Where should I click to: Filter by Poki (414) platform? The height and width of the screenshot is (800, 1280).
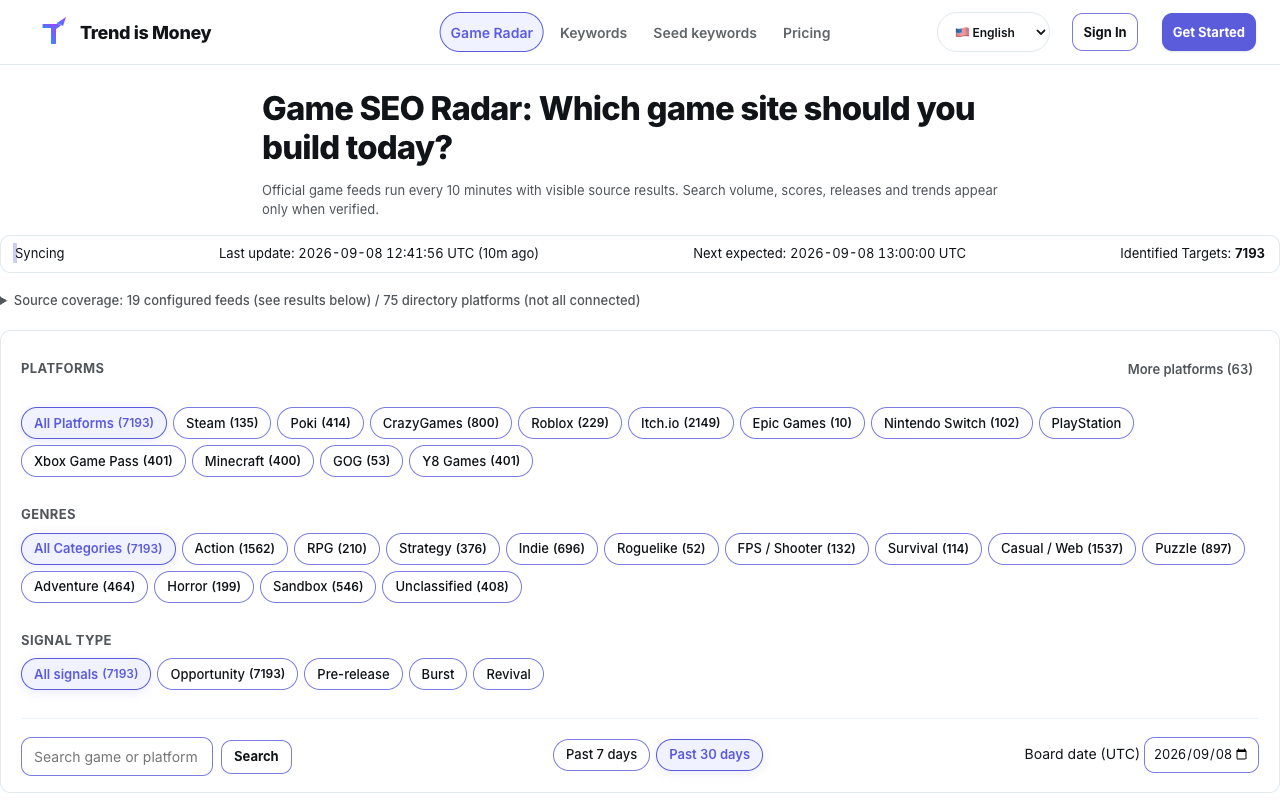coord(320,423)
